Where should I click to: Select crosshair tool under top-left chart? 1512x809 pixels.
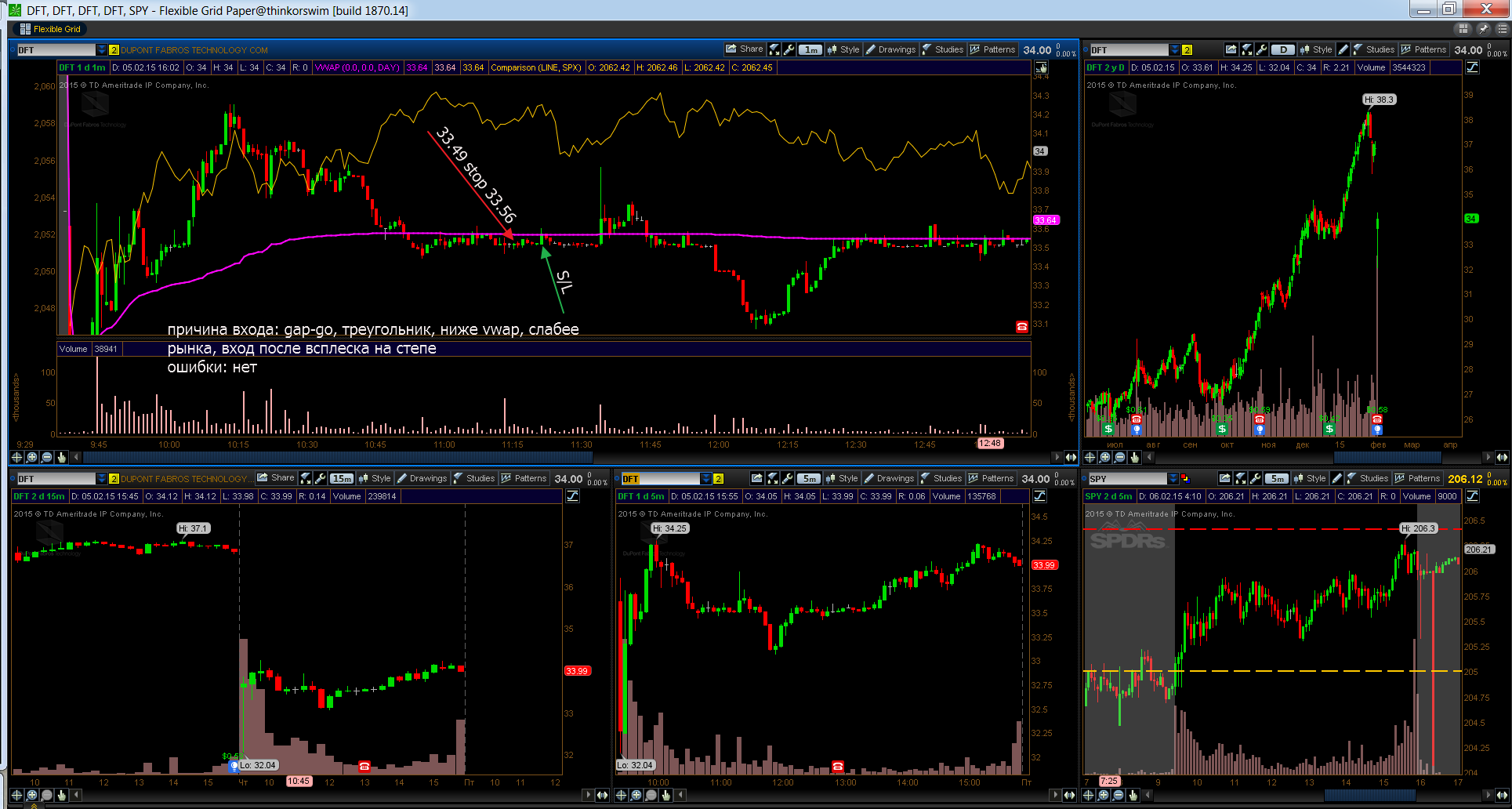[x=16, y=457]
